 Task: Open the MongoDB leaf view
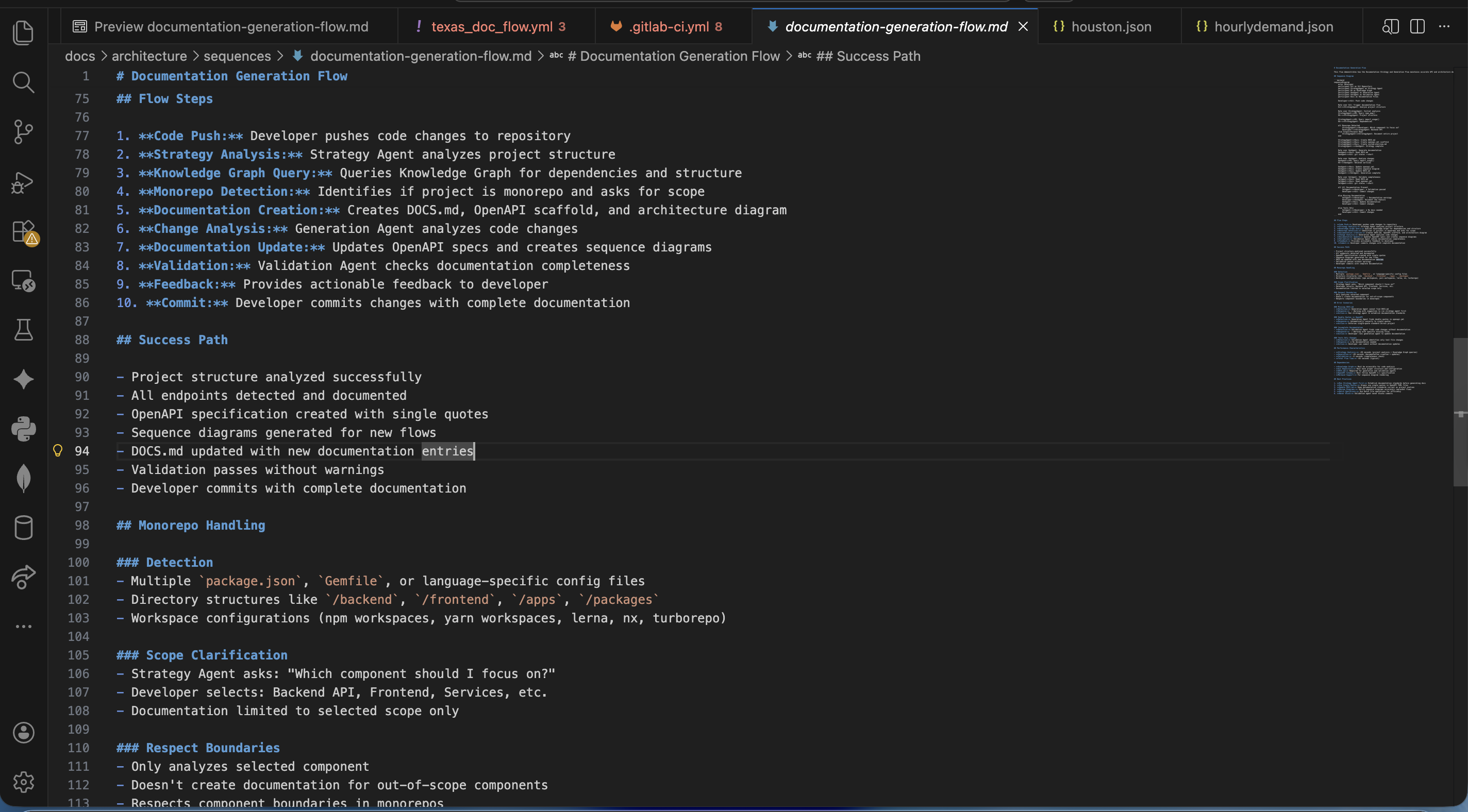click(23, 478)
